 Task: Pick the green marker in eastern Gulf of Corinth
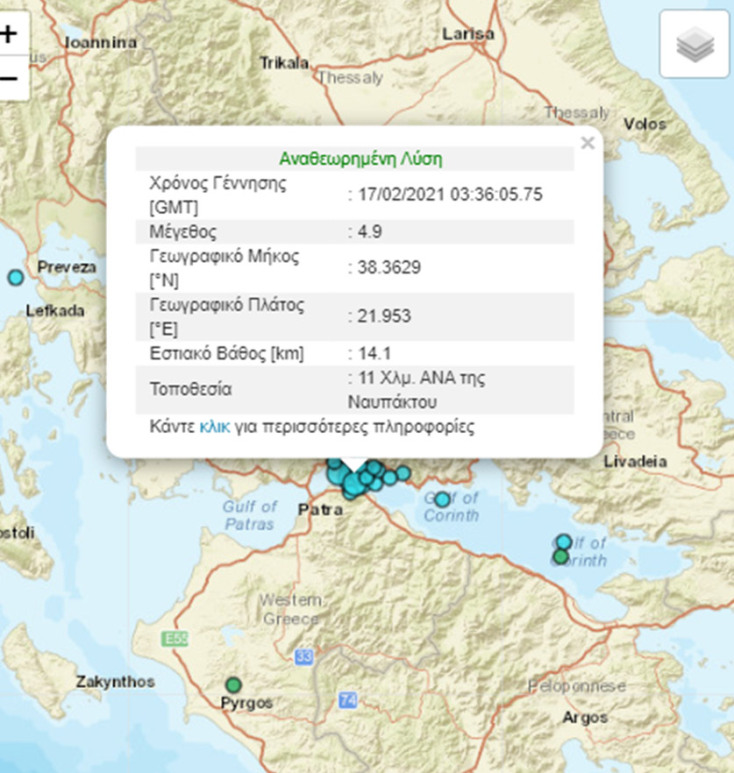tap(561, 557)
